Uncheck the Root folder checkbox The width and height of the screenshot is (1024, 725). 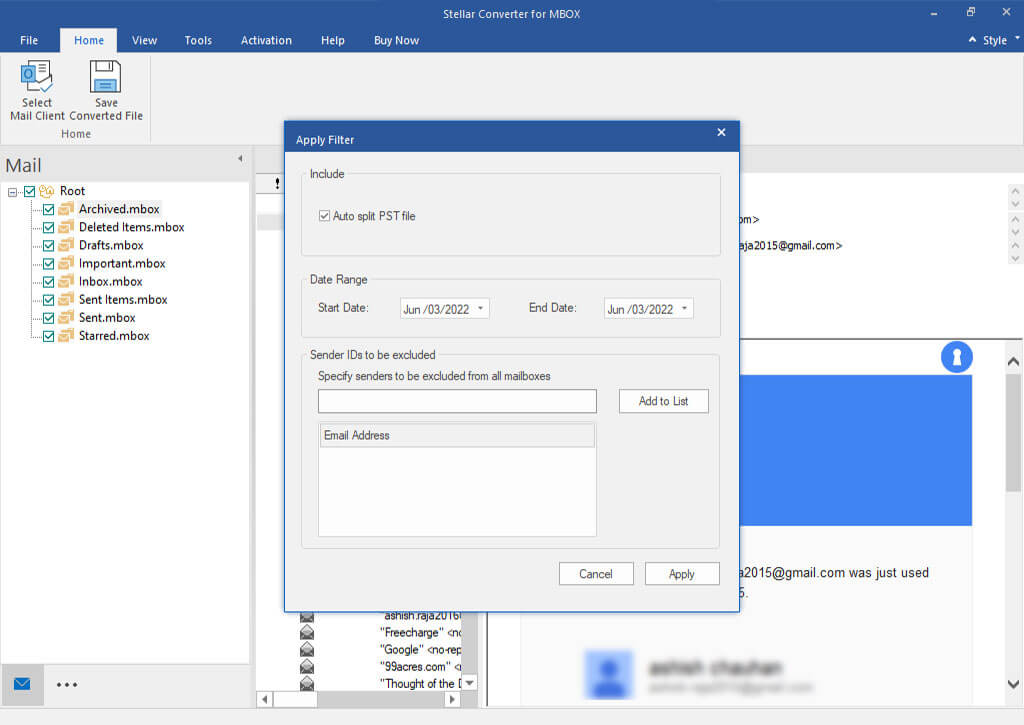click(x=29, y=191)
